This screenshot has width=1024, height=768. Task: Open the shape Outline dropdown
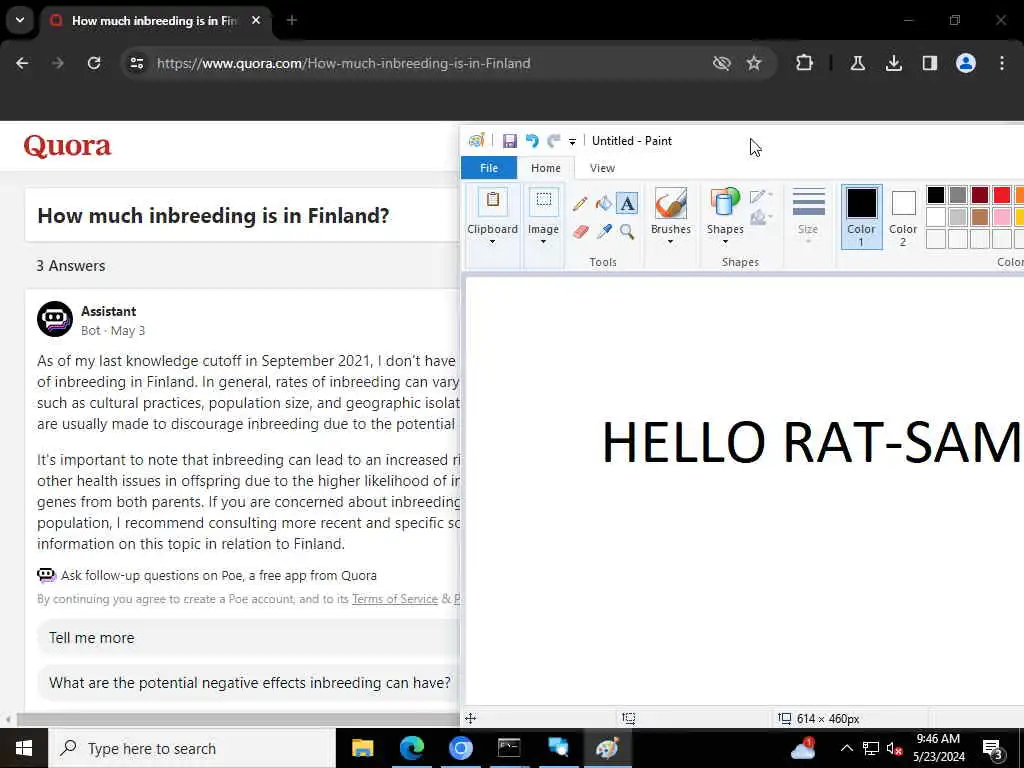point(761,196)
